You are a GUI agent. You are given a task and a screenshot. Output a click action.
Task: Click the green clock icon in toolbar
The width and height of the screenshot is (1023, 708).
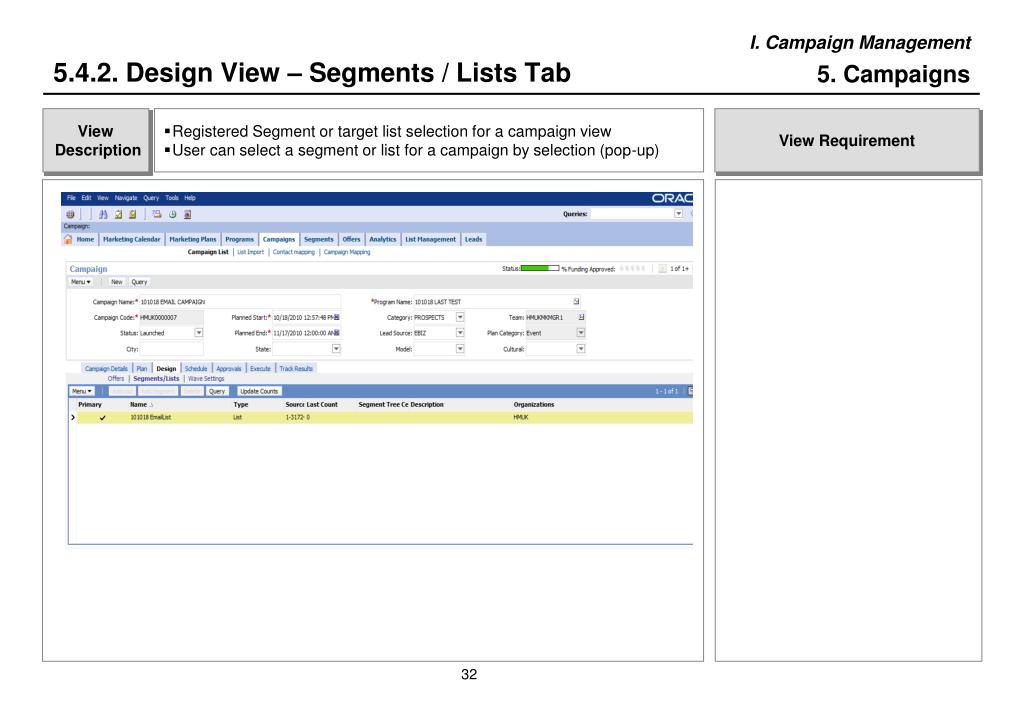tap(173, 214)
